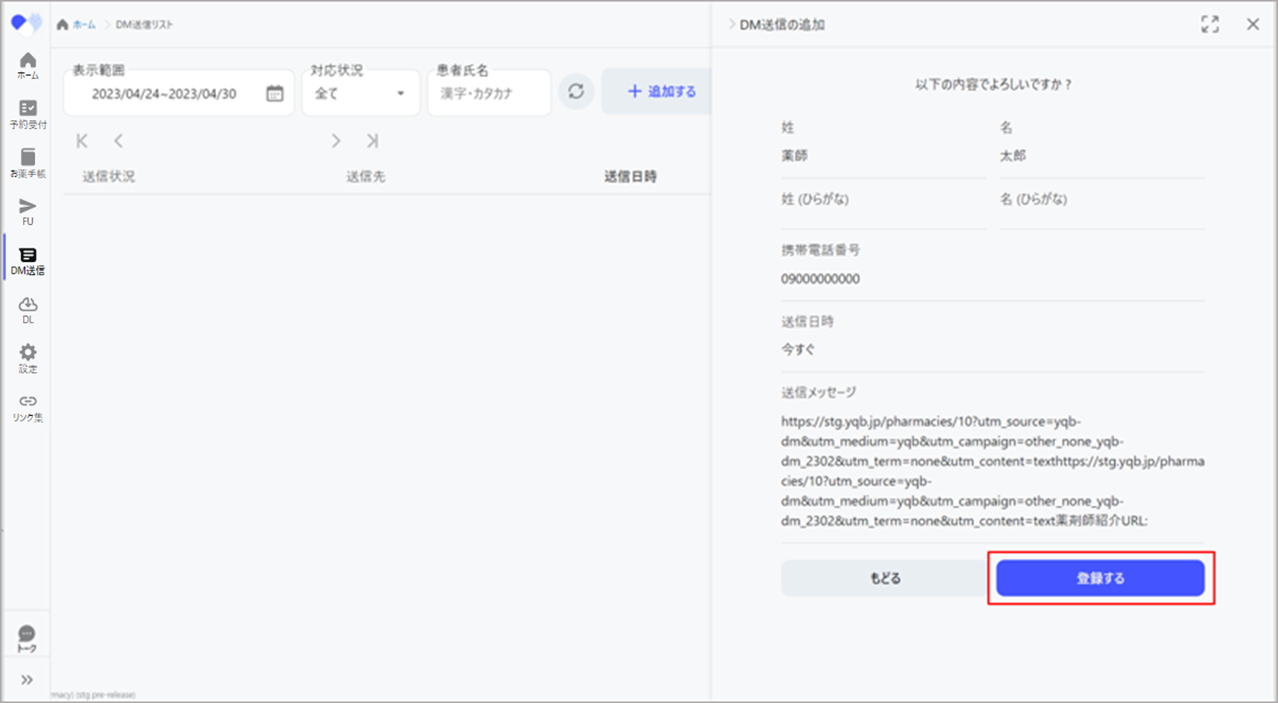Viewport: 1278px width, 703px height.
Task: Click the refresh list icon
Action: (x=576, y=92)
